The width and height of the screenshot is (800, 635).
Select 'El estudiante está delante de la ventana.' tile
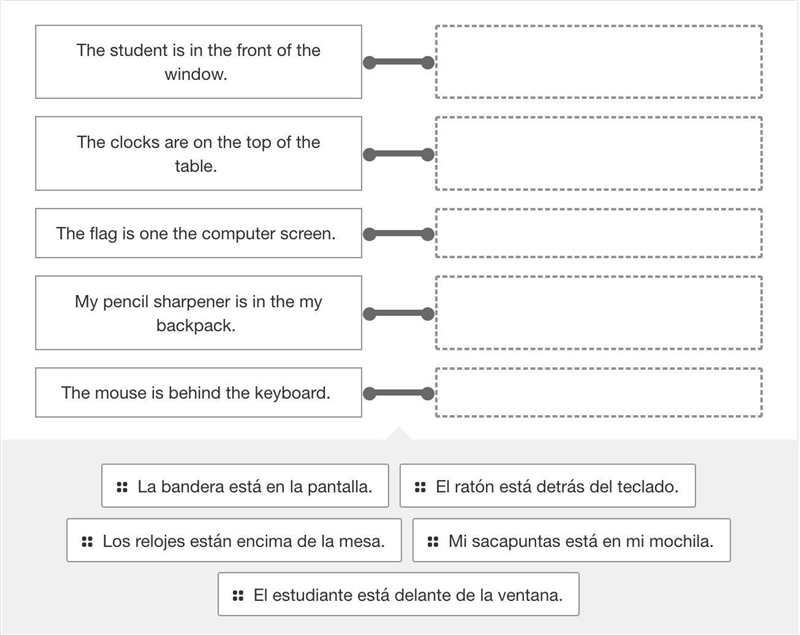(398, 595)
